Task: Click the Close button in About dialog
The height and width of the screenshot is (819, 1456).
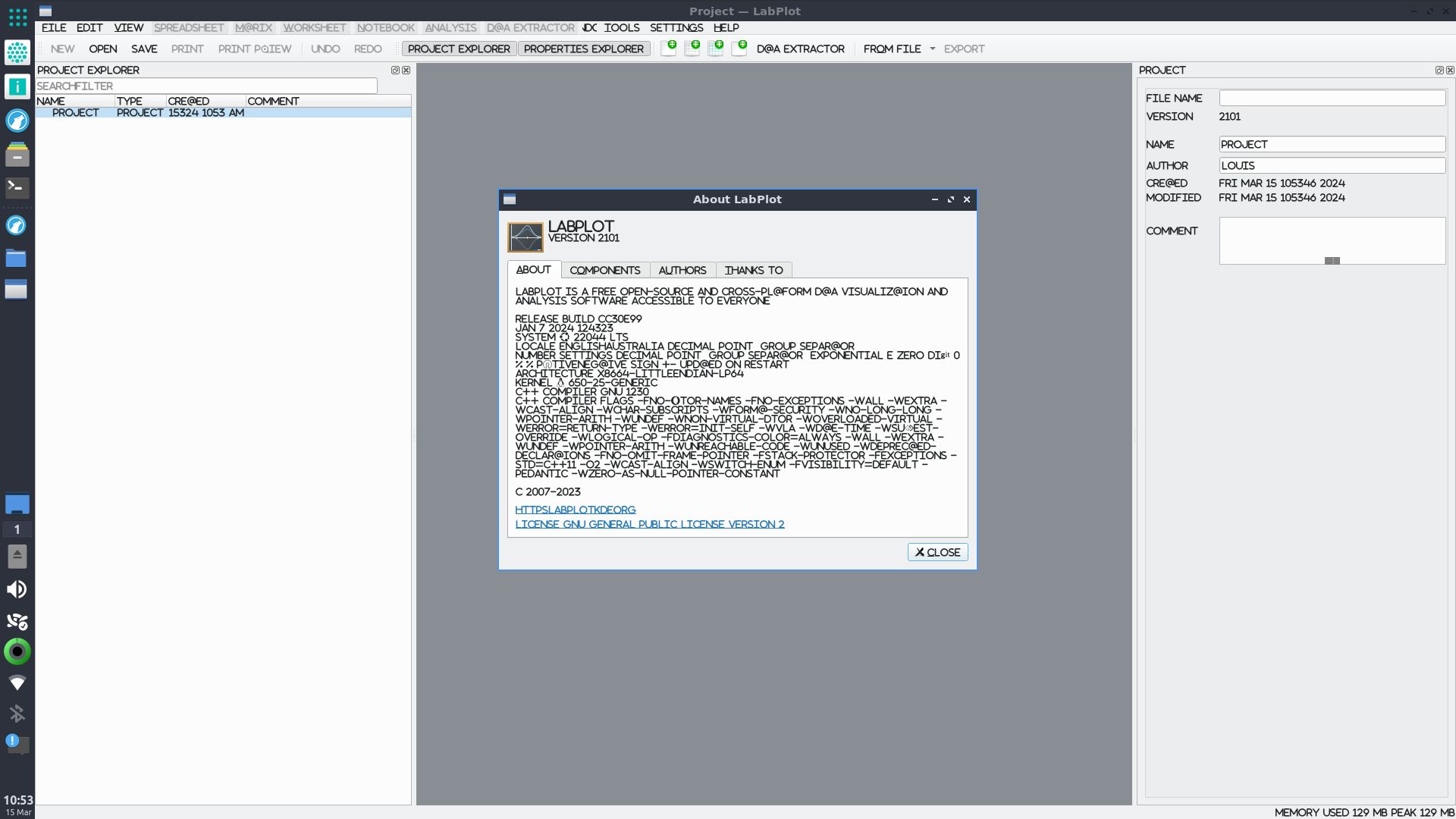Action: (937, 552)
